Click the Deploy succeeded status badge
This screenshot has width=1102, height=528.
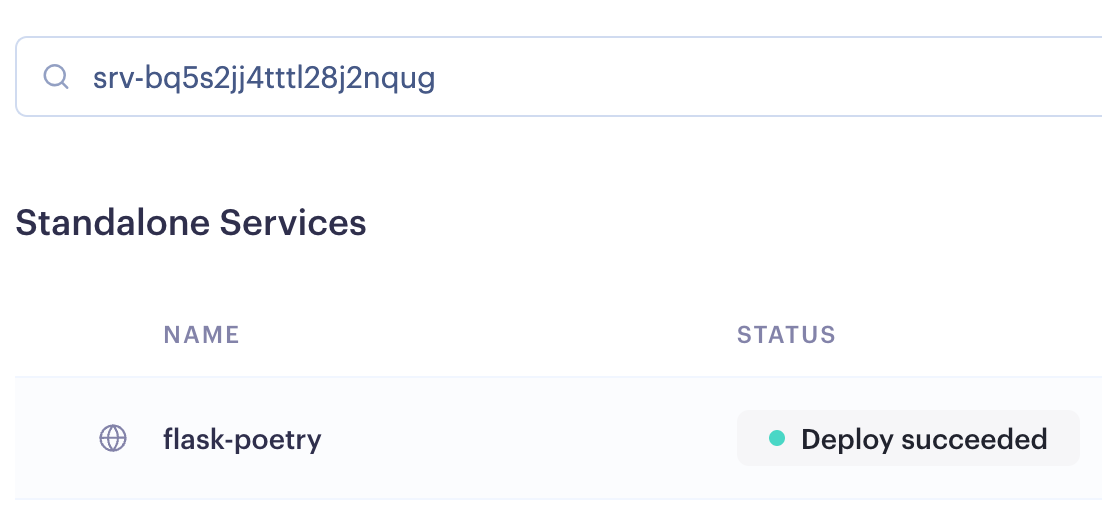click(908, 438)
